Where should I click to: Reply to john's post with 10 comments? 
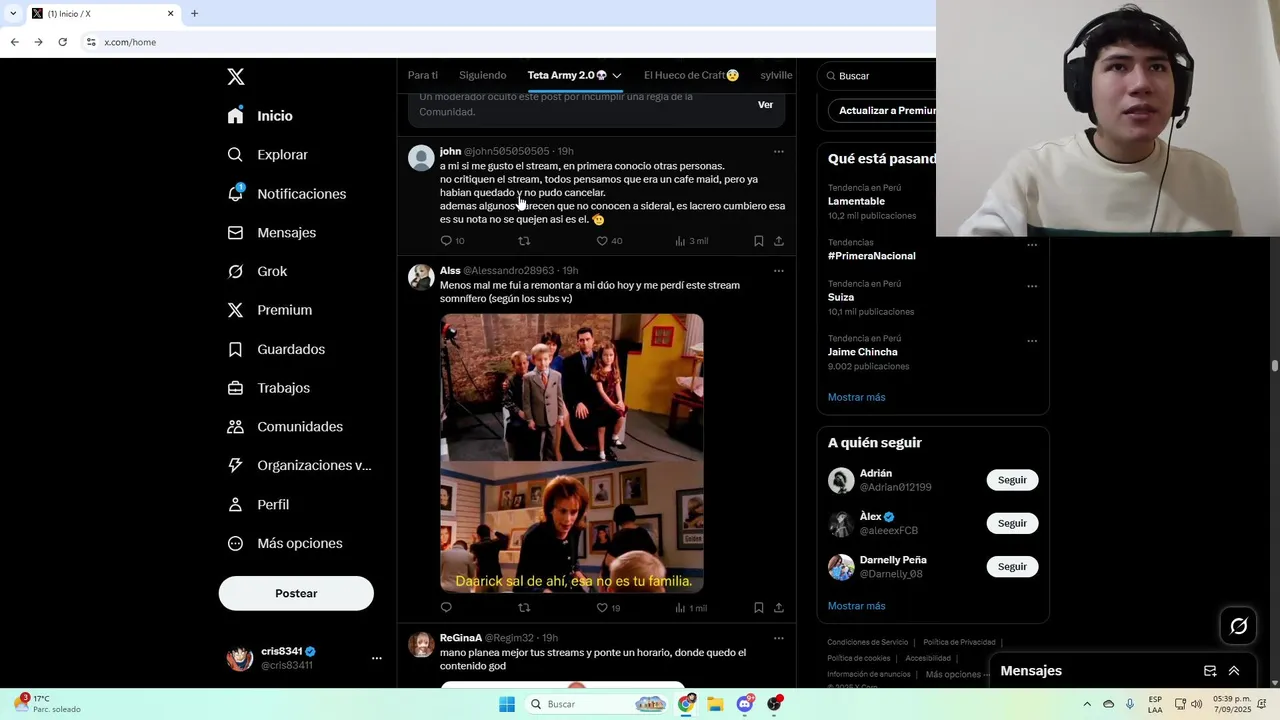pos(452,241)
